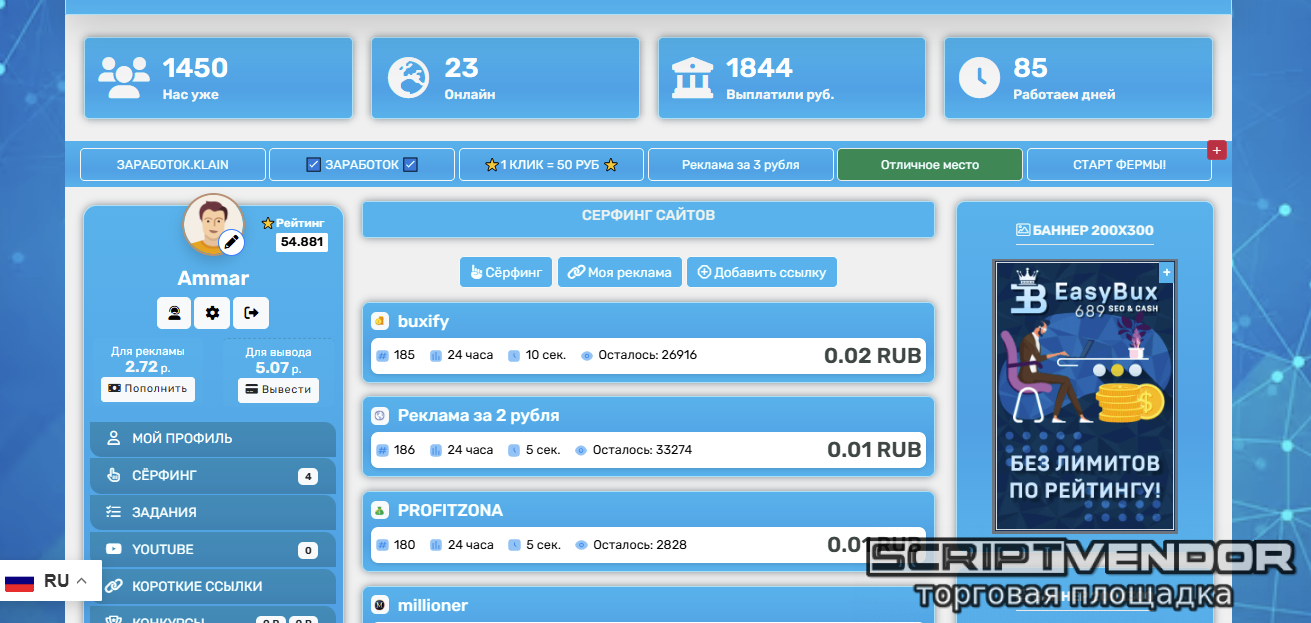This screenshot has height=623, width=1311.
Task: Click the СЕРФИНГ САЙТОВ heading
Action: 648,215
